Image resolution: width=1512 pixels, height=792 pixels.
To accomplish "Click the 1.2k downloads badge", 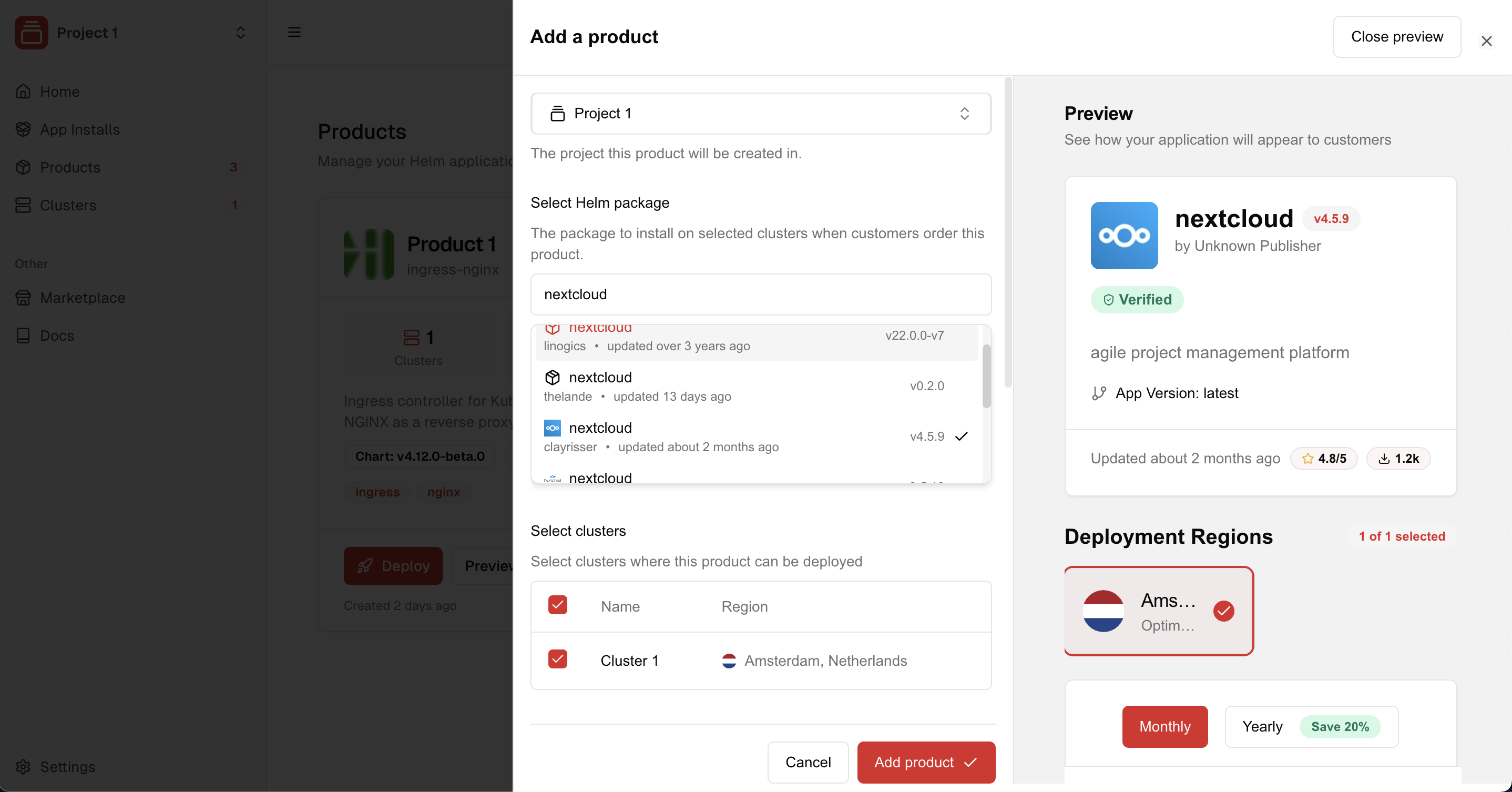I will click(1398, 459).
